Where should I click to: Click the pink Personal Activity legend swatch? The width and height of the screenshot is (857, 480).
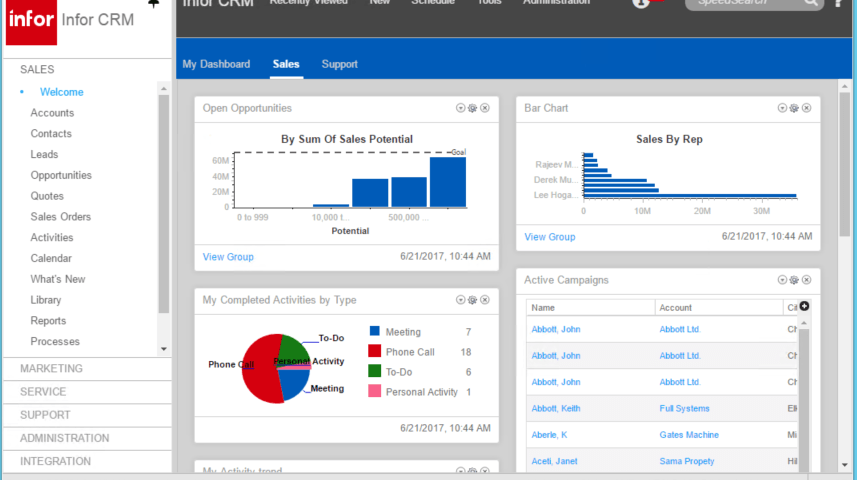coord(374,391)
